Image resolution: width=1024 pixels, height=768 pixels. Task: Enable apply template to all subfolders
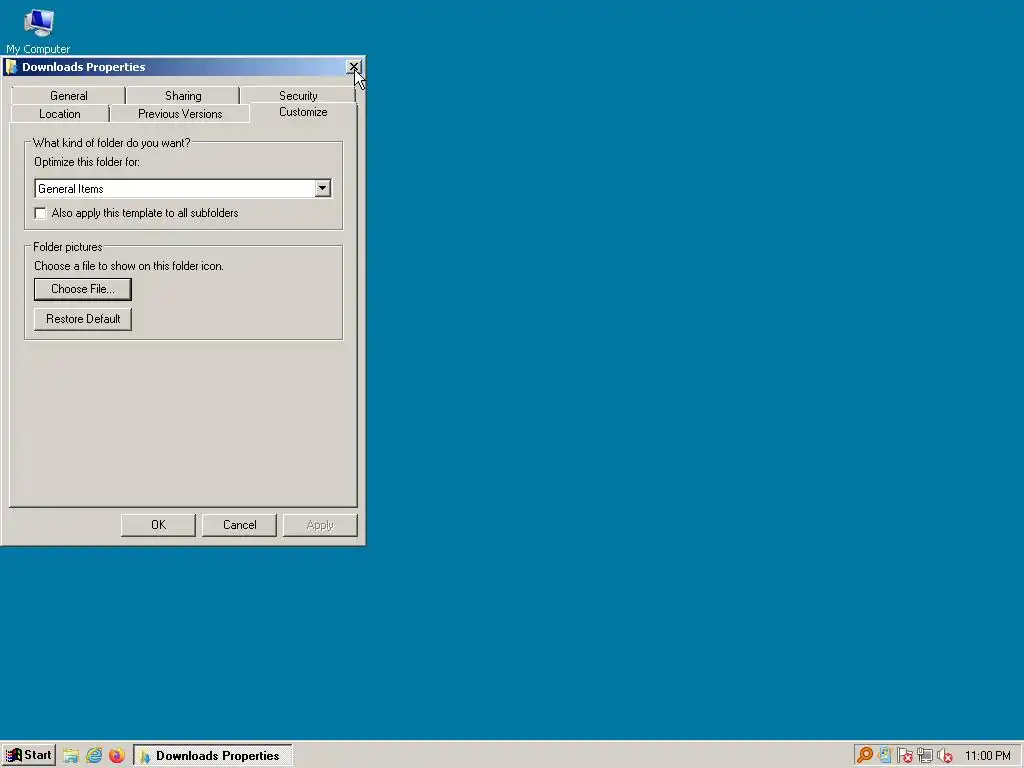40,214
